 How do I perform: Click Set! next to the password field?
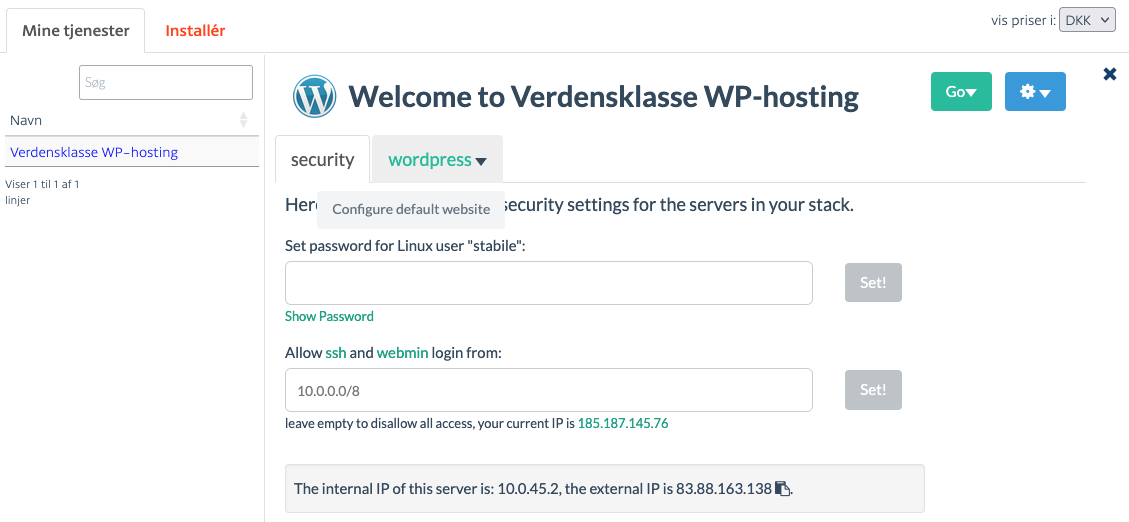point(873,282)
